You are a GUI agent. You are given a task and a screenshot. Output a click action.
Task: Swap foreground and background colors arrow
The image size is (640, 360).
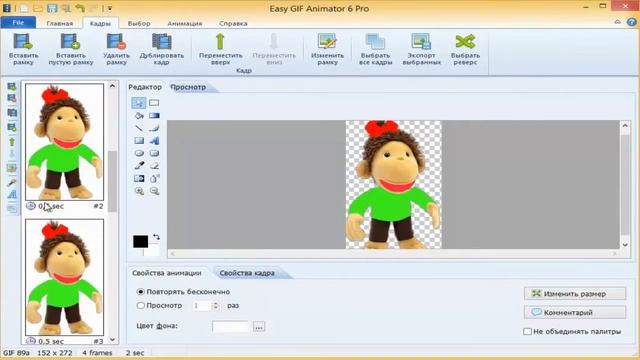click(156, 237)
